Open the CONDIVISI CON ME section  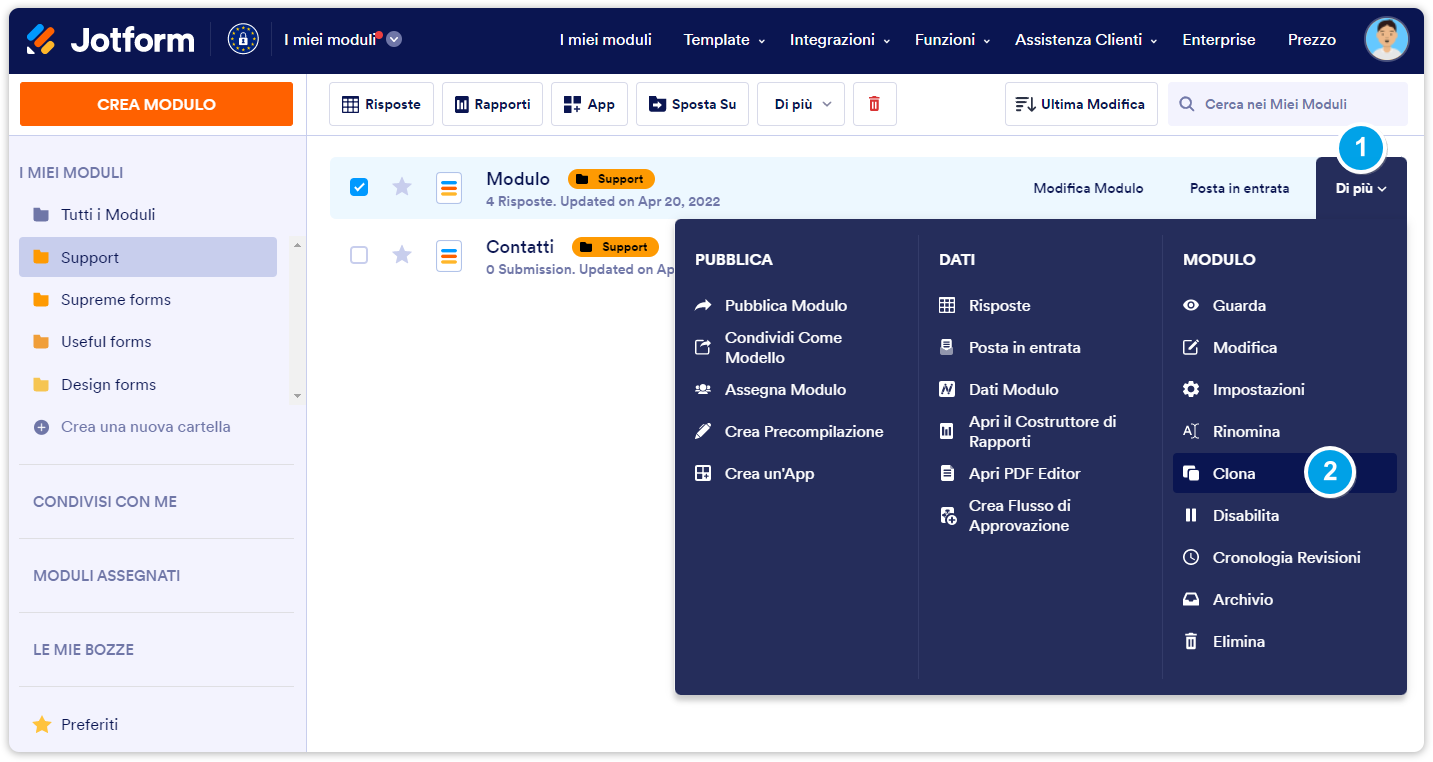105,502
